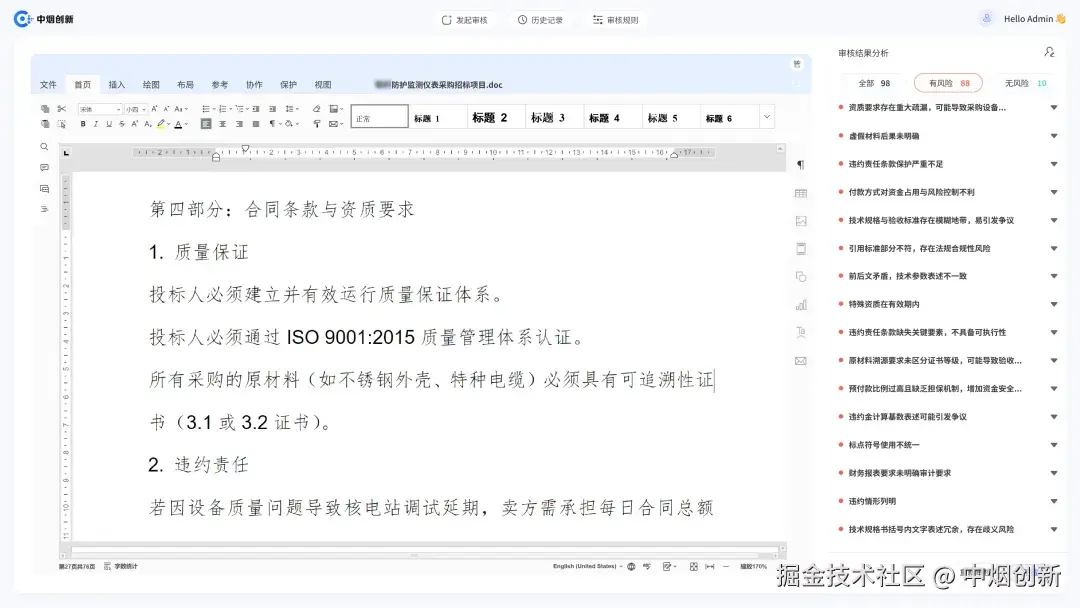Toggle bold formatting in the toolbar
Screen dimensions: 1080x608
coord(83,123)
